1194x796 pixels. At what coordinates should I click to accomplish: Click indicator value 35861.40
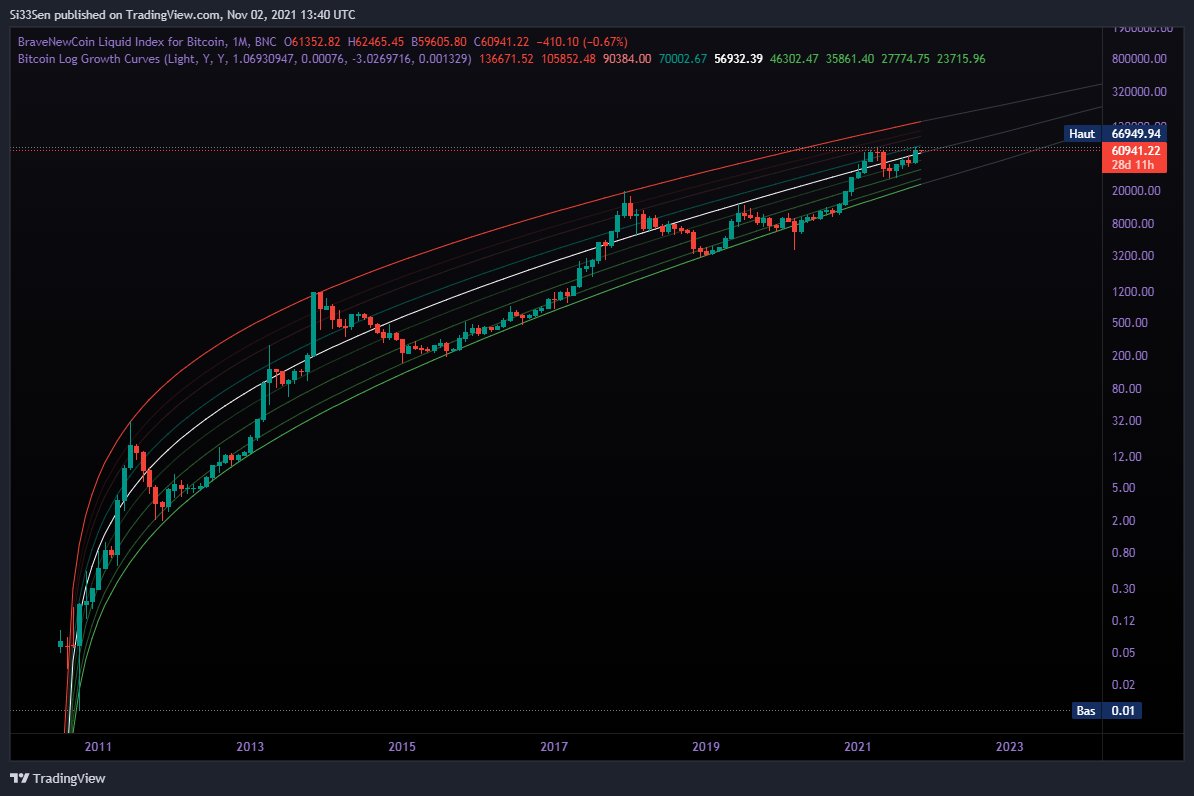850,59
